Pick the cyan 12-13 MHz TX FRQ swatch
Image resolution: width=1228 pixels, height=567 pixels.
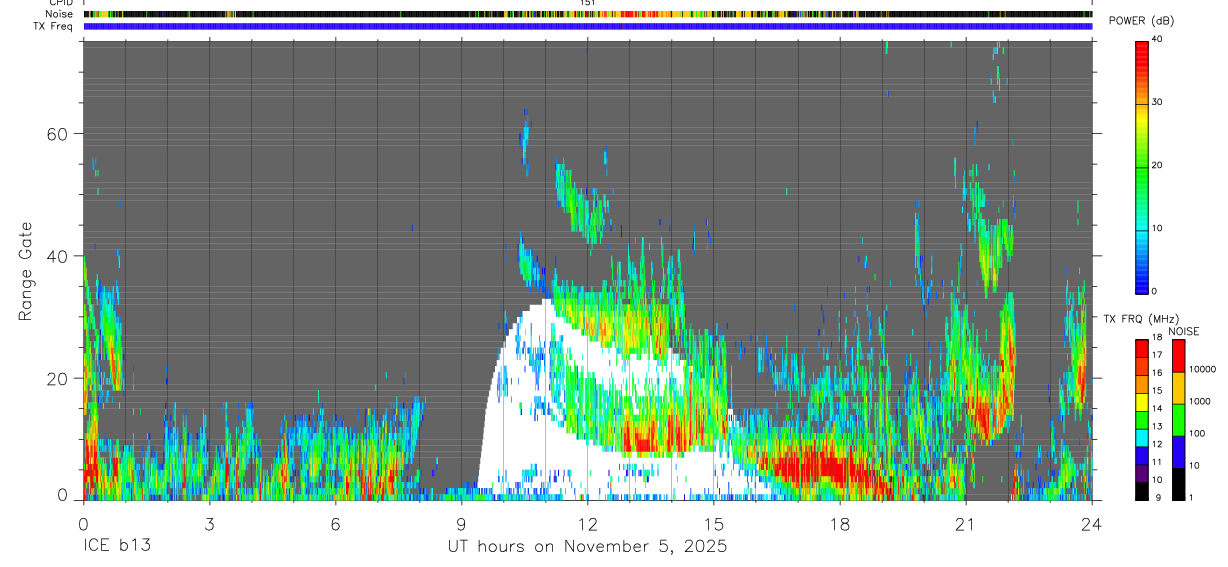coord(1141,436)
